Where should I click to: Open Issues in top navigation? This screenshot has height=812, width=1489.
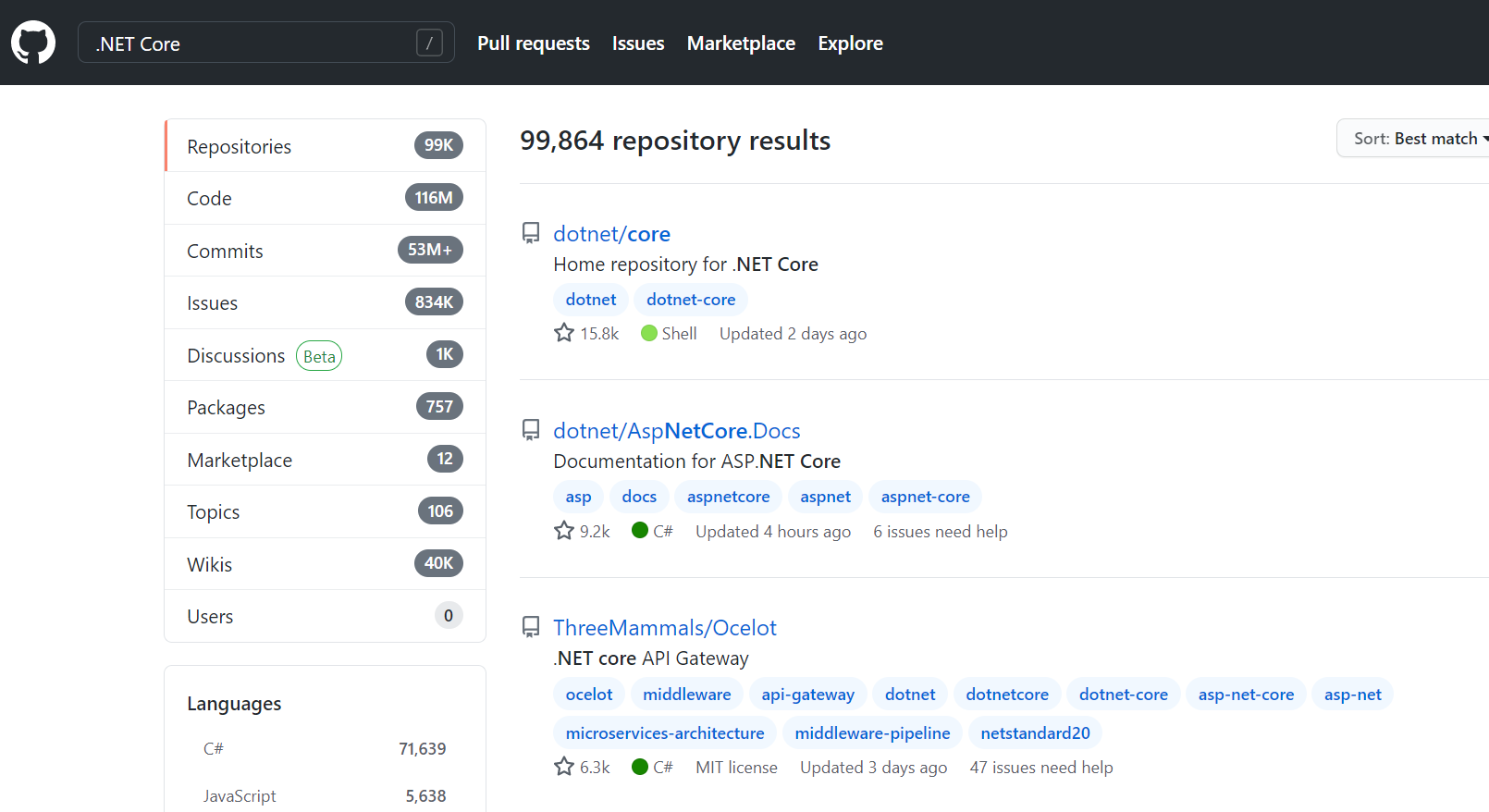[x=638, y=43]
